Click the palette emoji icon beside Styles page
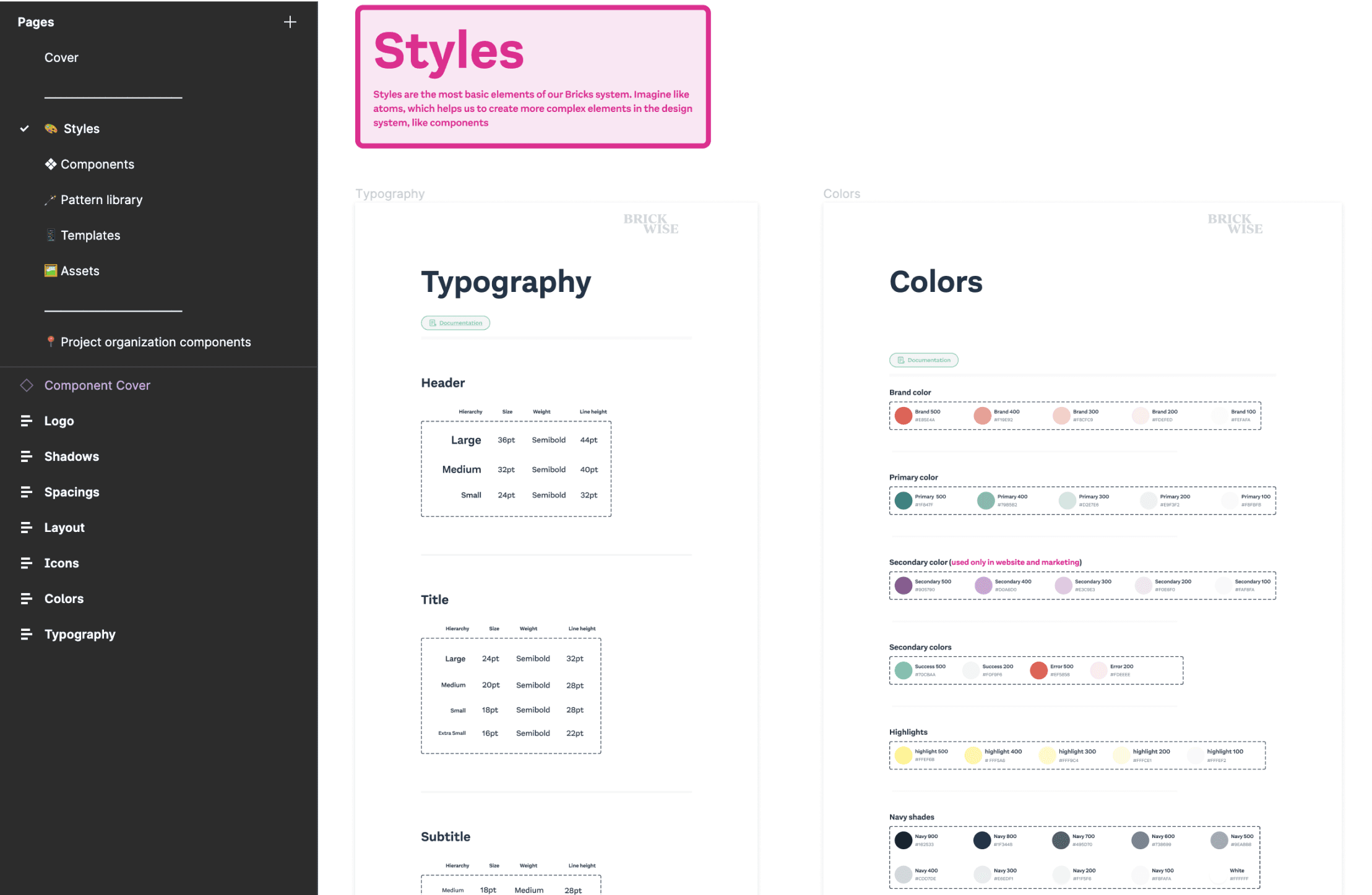 51,129
